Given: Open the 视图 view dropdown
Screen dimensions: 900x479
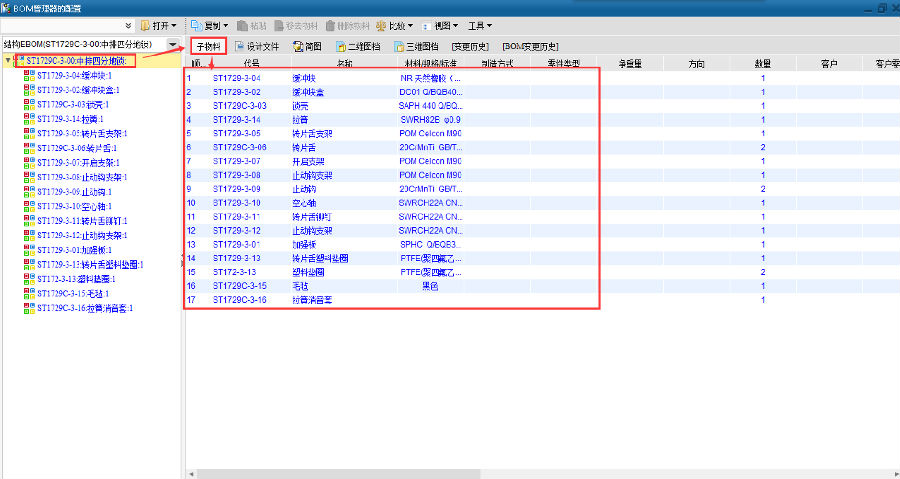Looking at the screenshot, I should click(440, 26).
